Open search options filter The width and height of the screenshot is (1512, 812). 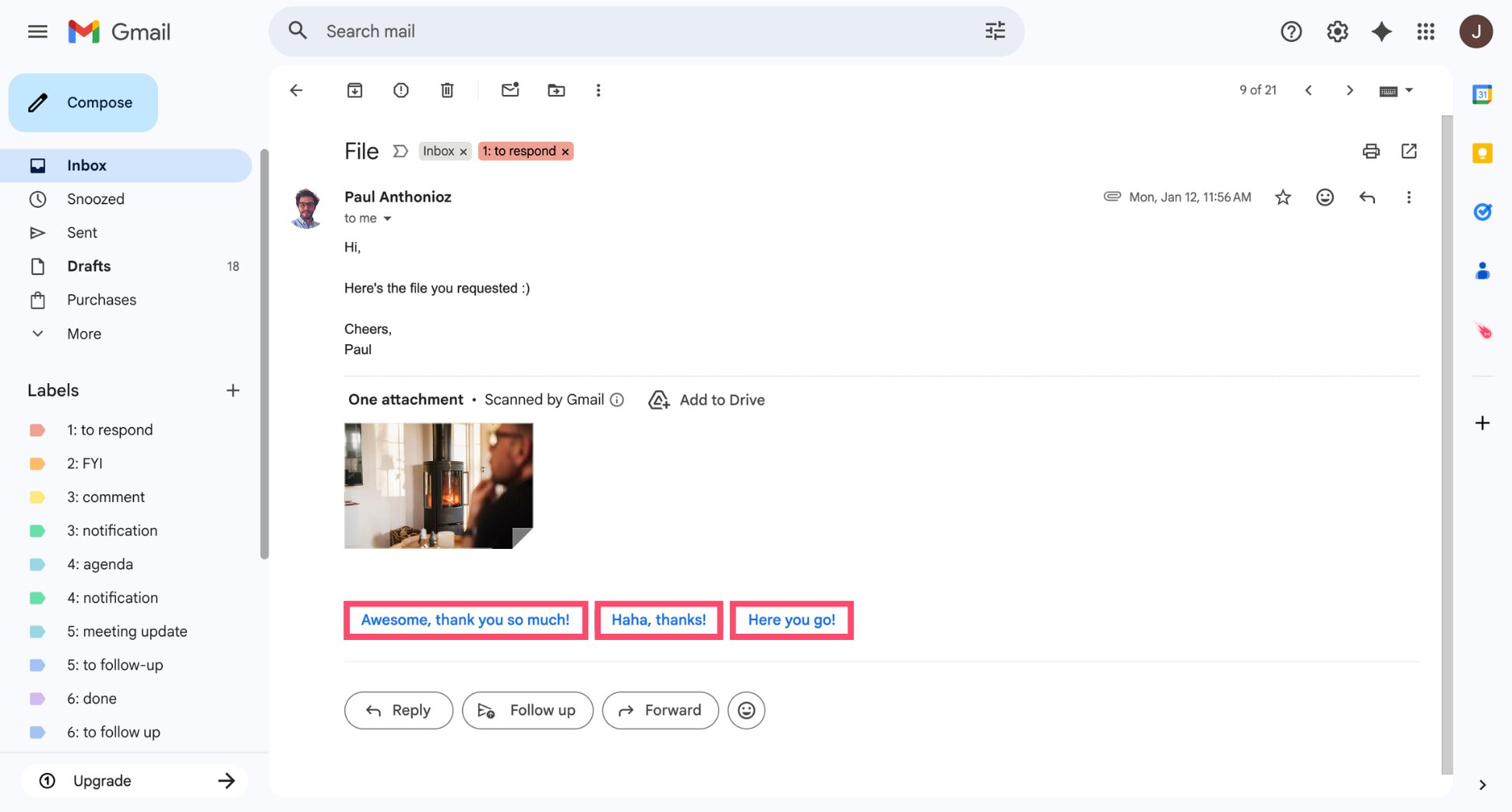(994, 30)
